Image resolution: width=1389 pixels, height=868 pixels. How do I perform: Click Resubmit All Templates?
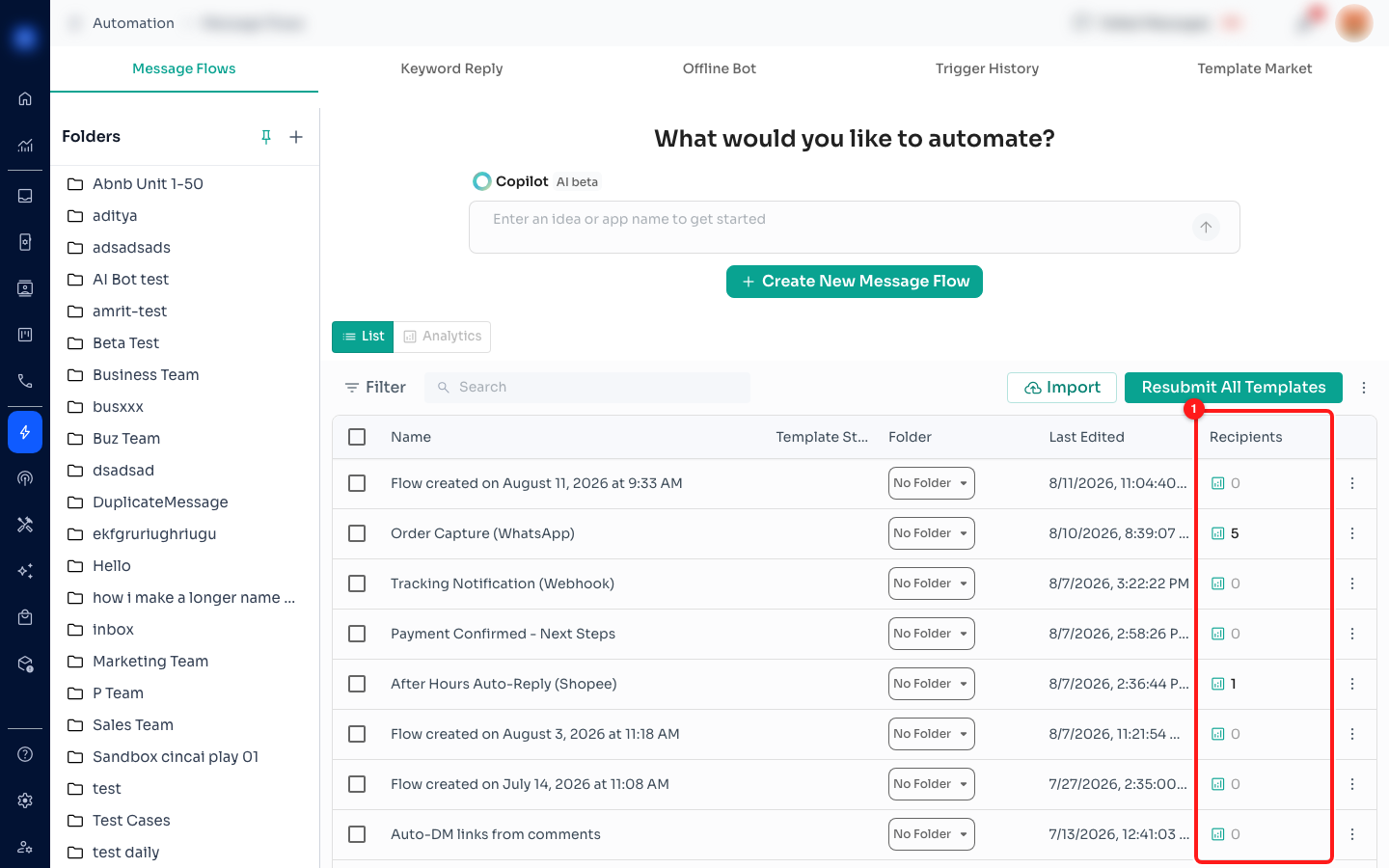click(1234, 388)
